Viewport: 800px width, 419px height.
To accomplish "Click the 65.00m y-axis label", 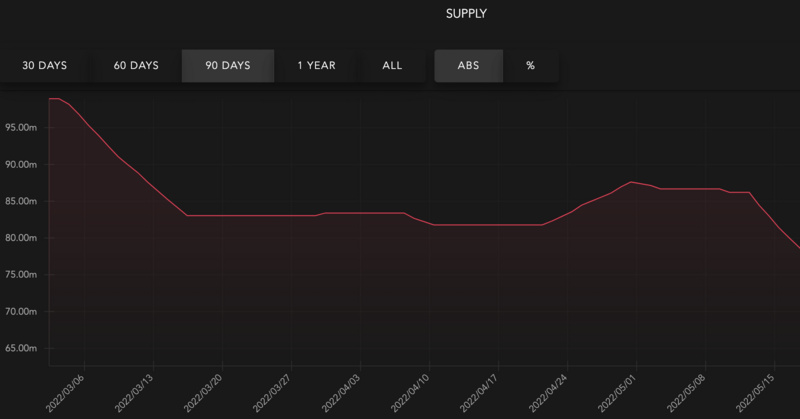I will point(21,348).
